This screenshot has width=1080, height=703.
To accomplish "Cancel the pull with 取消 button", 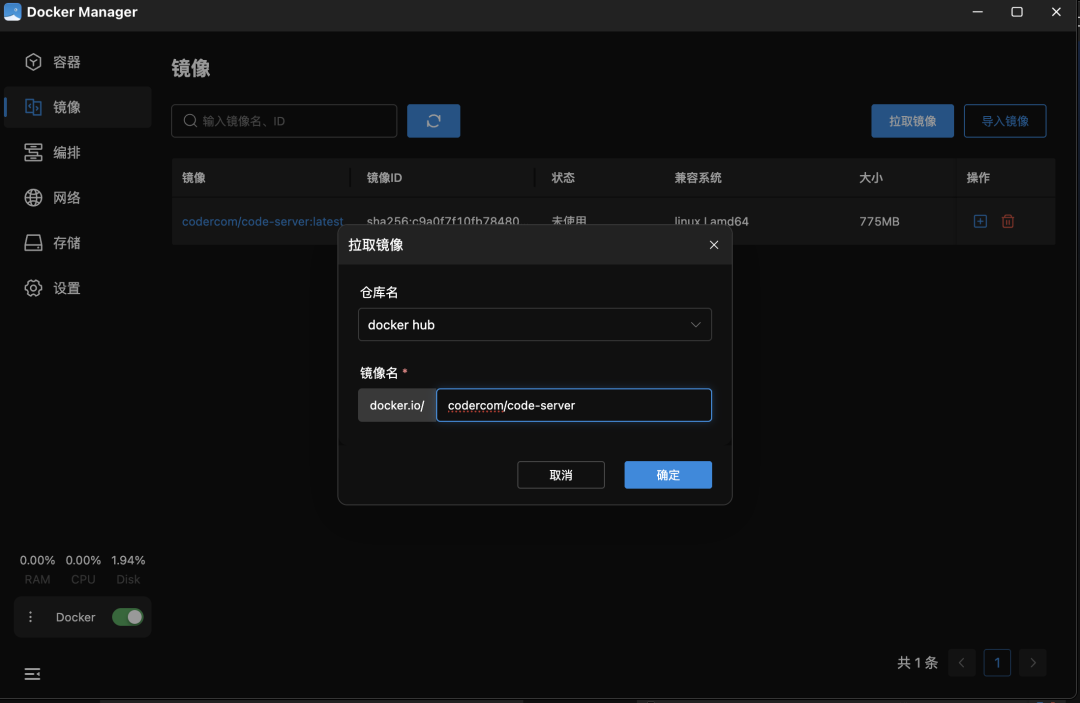I will (x=561, y=475).
